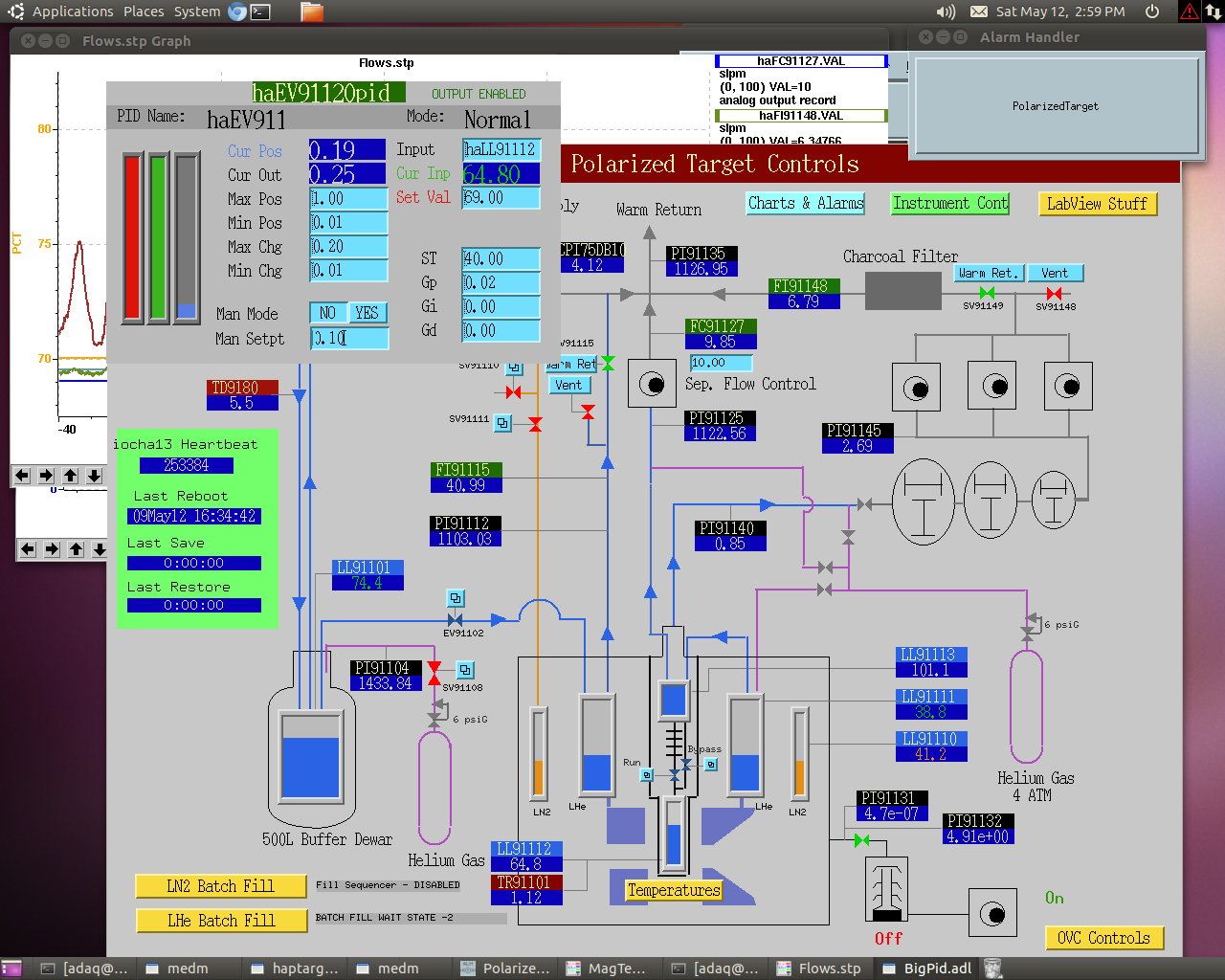The image size is (1225, 980).
Task: Click the green SV91149 valve symbol
Action: tap(987, 293)
